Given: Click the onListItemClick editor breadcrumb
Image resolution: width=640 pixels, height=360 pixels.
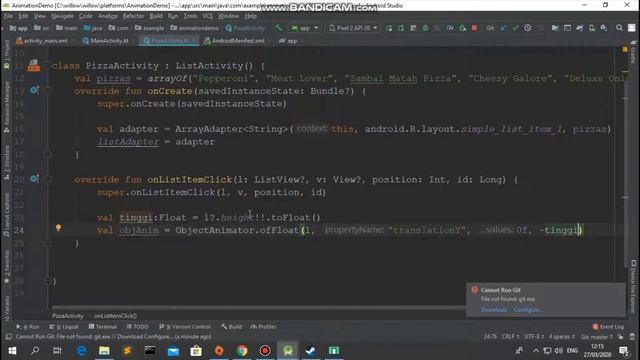Looking at the screenshot, I should tap(116, 316).
